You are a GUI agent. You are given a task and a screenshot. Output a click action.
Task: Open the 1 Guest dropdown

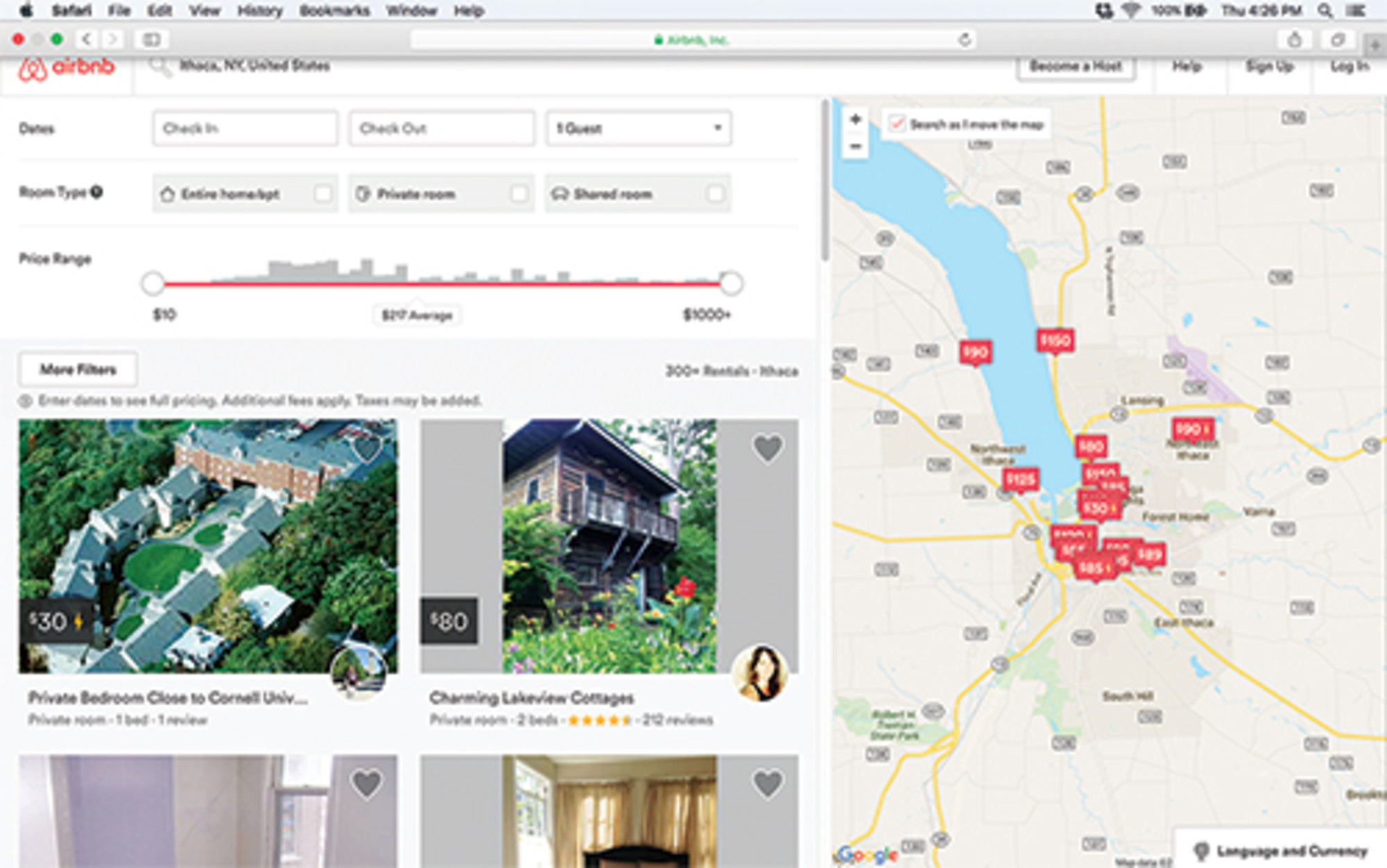tap(638, 128)
